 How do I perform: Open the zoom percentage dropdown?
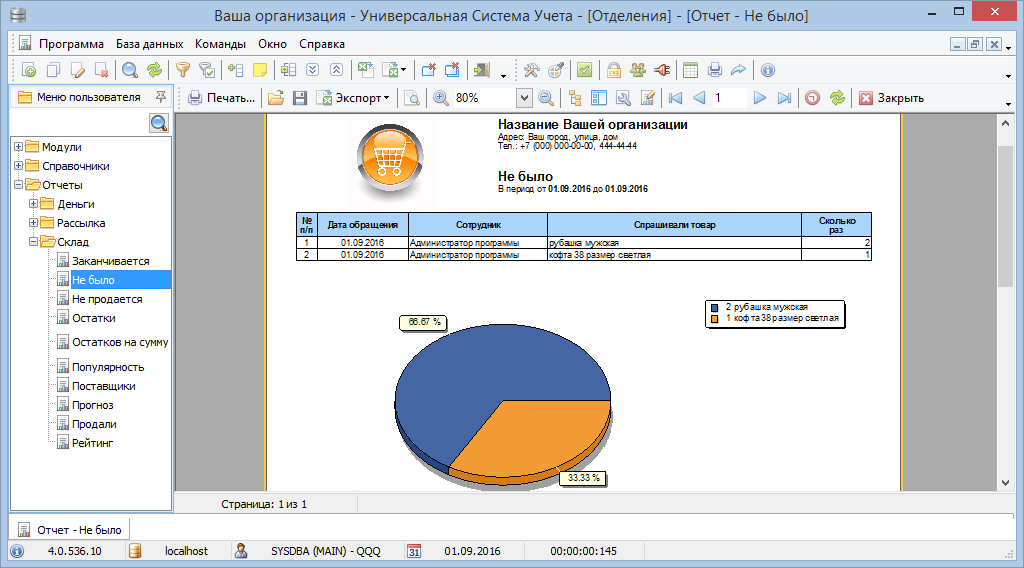coord(524,98)
